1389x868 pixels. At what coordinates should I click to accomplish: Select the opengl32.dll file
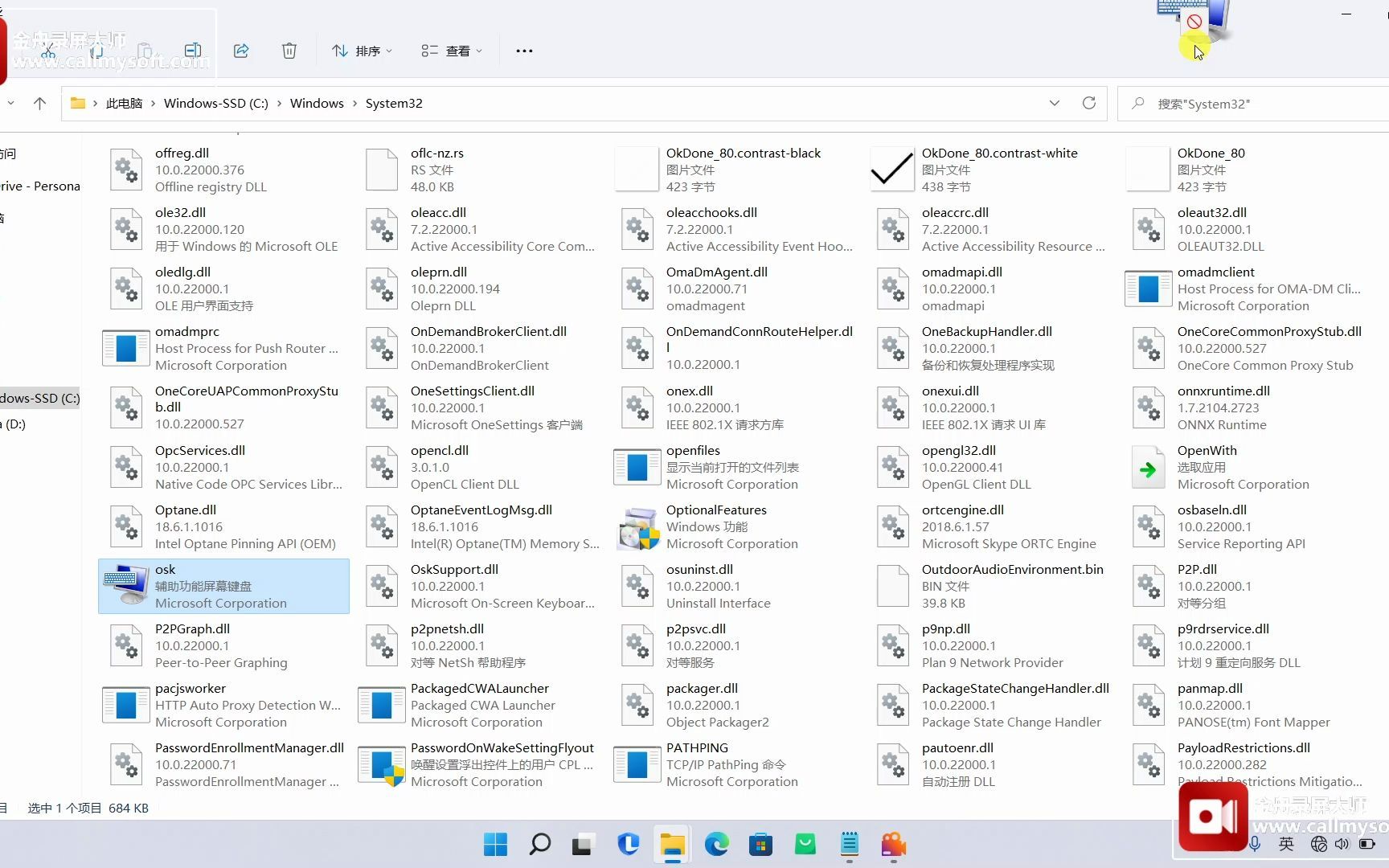coord(990,467)
